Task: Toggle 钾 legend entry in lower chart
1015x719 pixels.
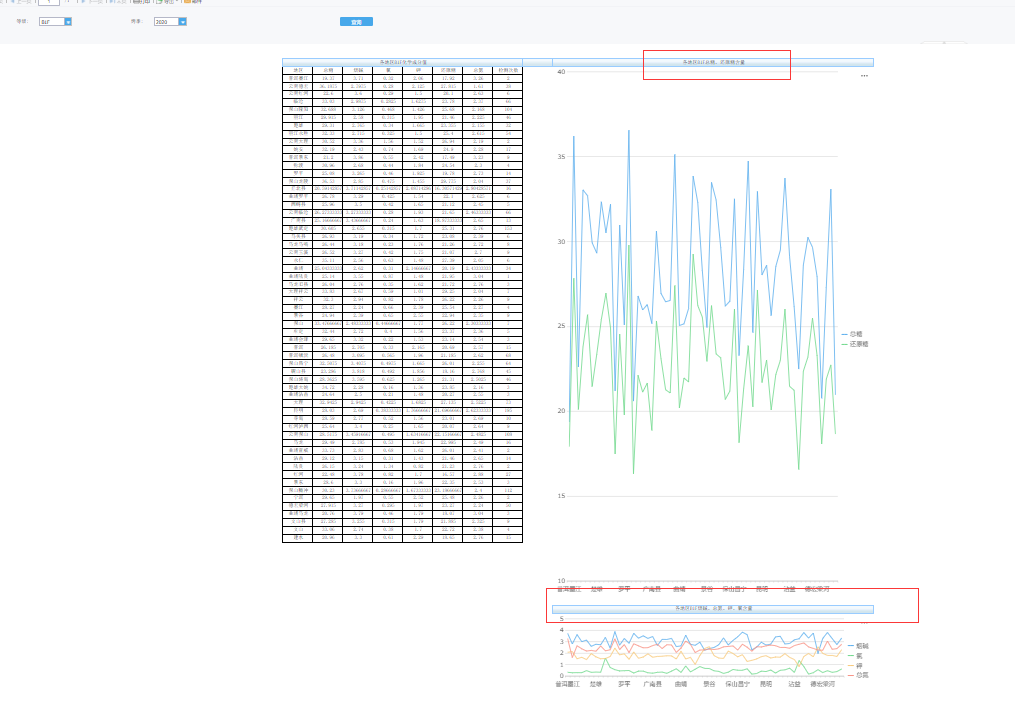Action: point(856,665)
